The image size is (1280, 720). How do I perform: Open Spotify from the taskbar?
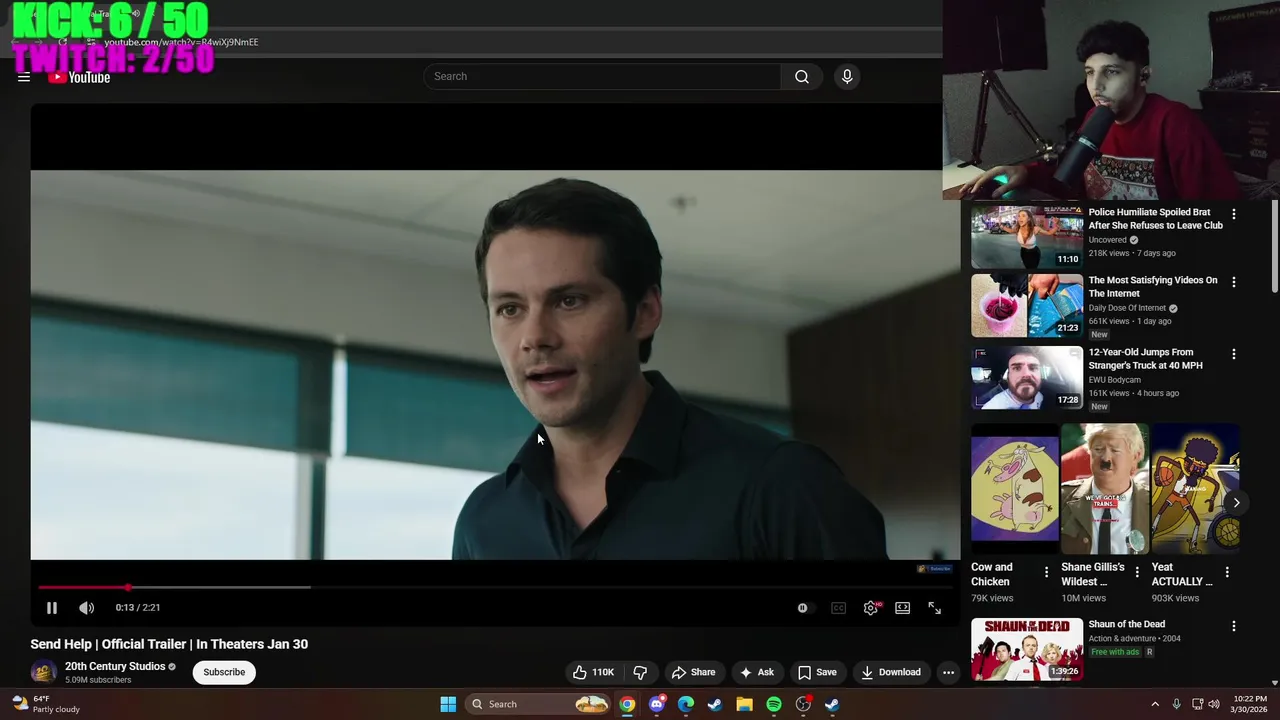[x=774, y=704]
